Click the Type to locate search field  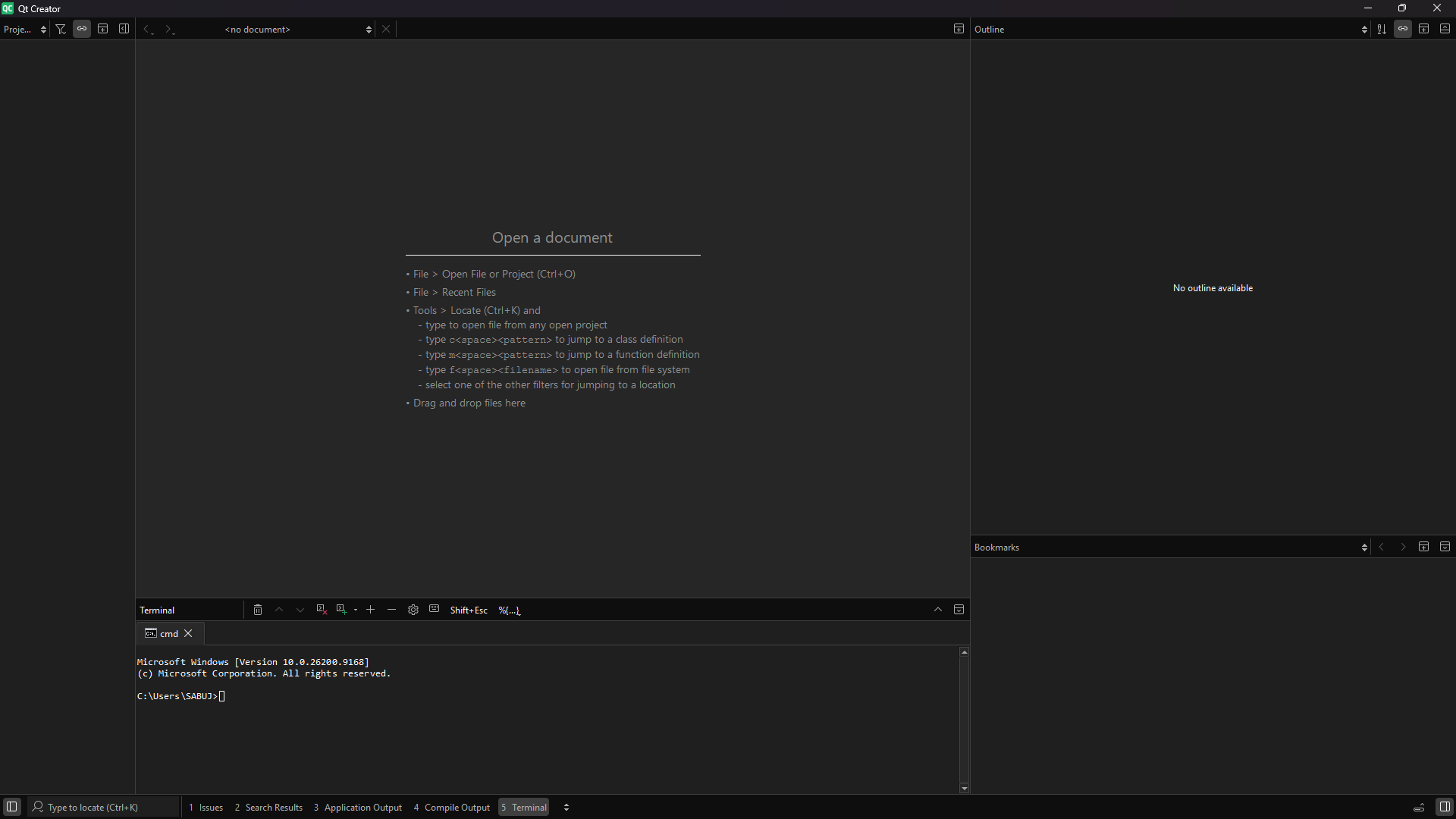[x=104, y=807]
